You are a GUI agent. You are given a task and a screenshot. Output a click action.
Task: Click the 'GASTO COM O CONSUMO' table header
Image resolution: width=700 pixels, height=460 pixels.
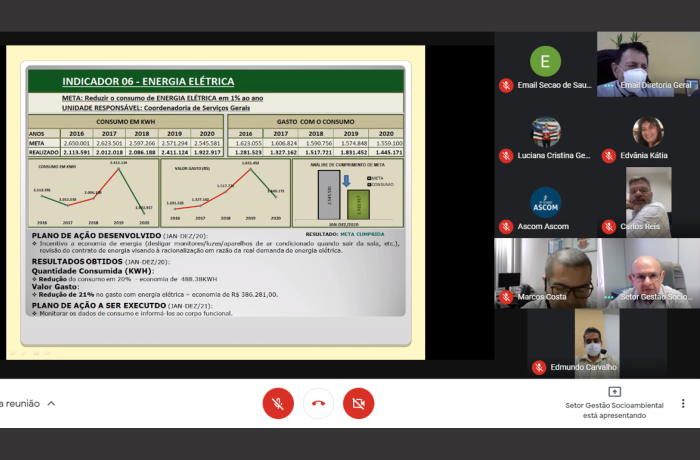(x=315, y=121)
